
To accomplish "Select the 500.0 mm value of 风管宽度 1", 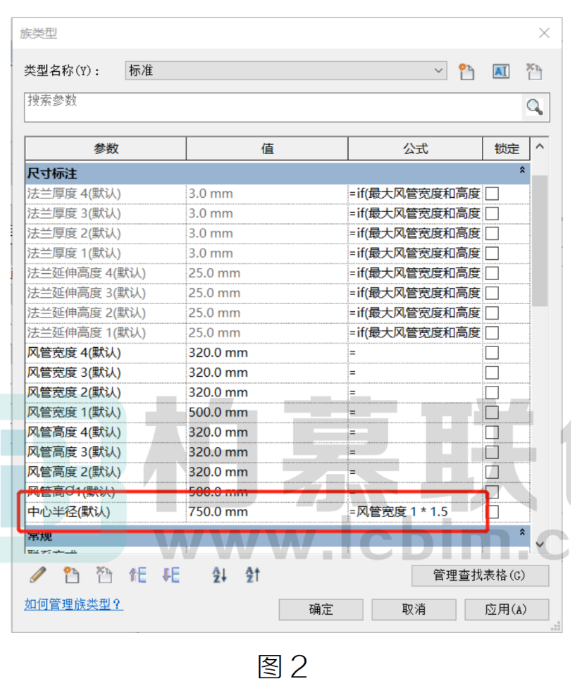I will (x=218, y=412).
